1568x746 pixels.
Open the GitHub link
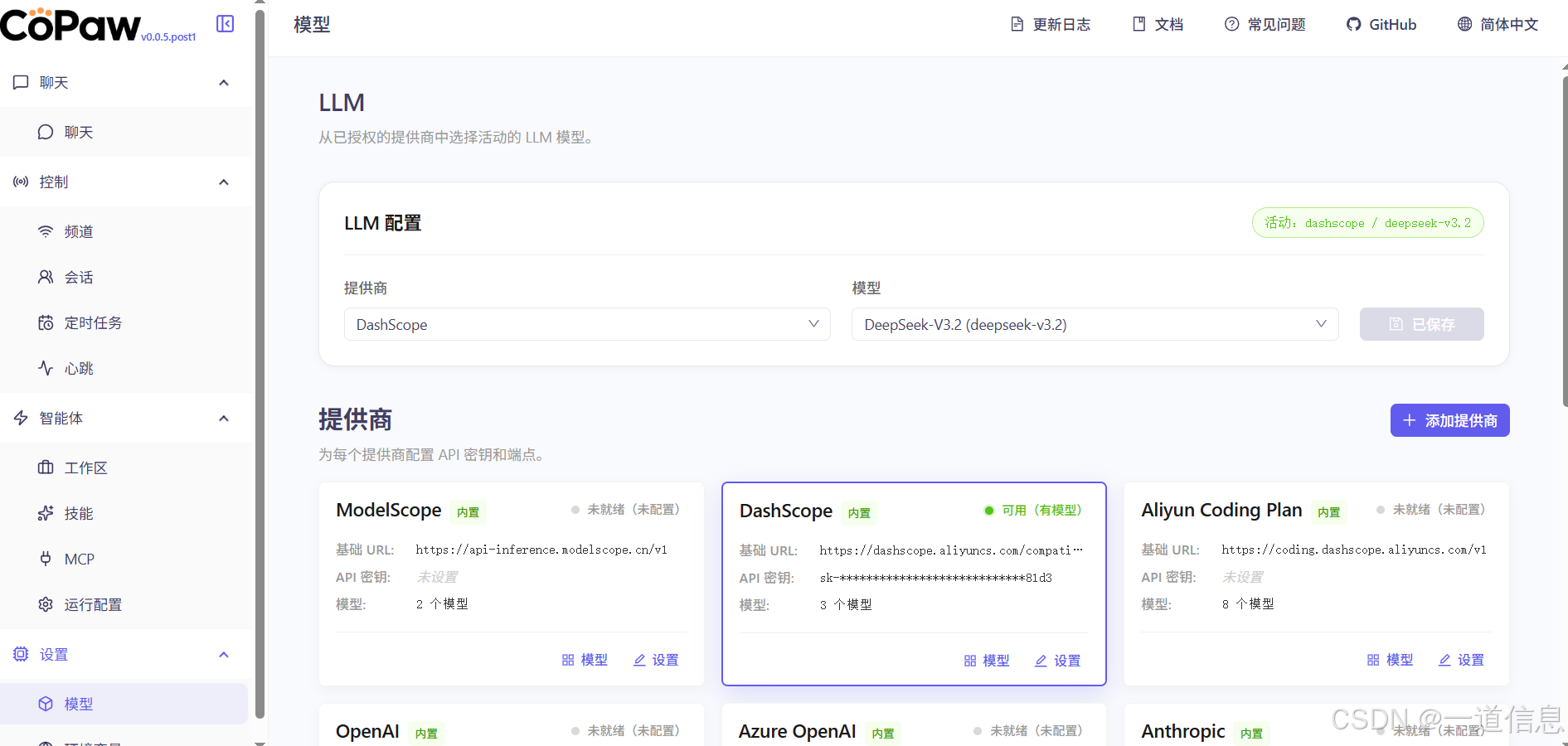(x=1381, y=24)
